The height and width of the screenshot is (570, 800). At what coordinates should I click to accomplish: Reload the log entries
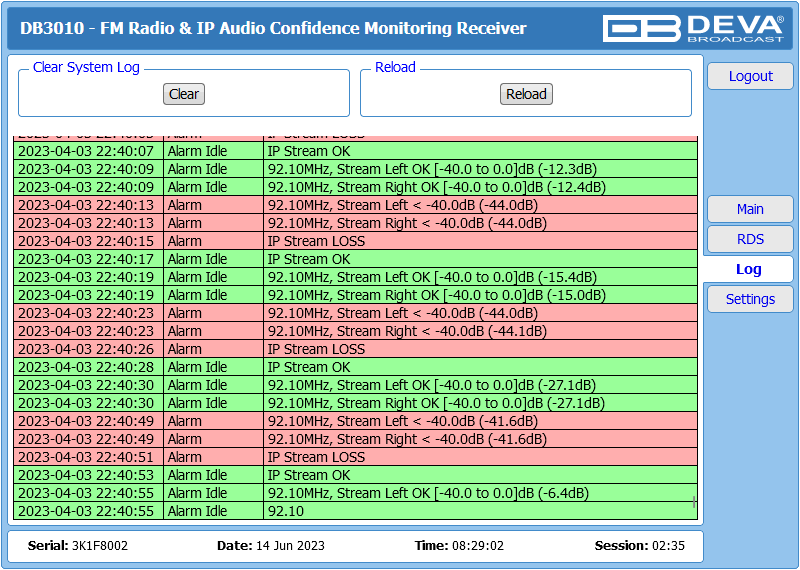[526, 94]
